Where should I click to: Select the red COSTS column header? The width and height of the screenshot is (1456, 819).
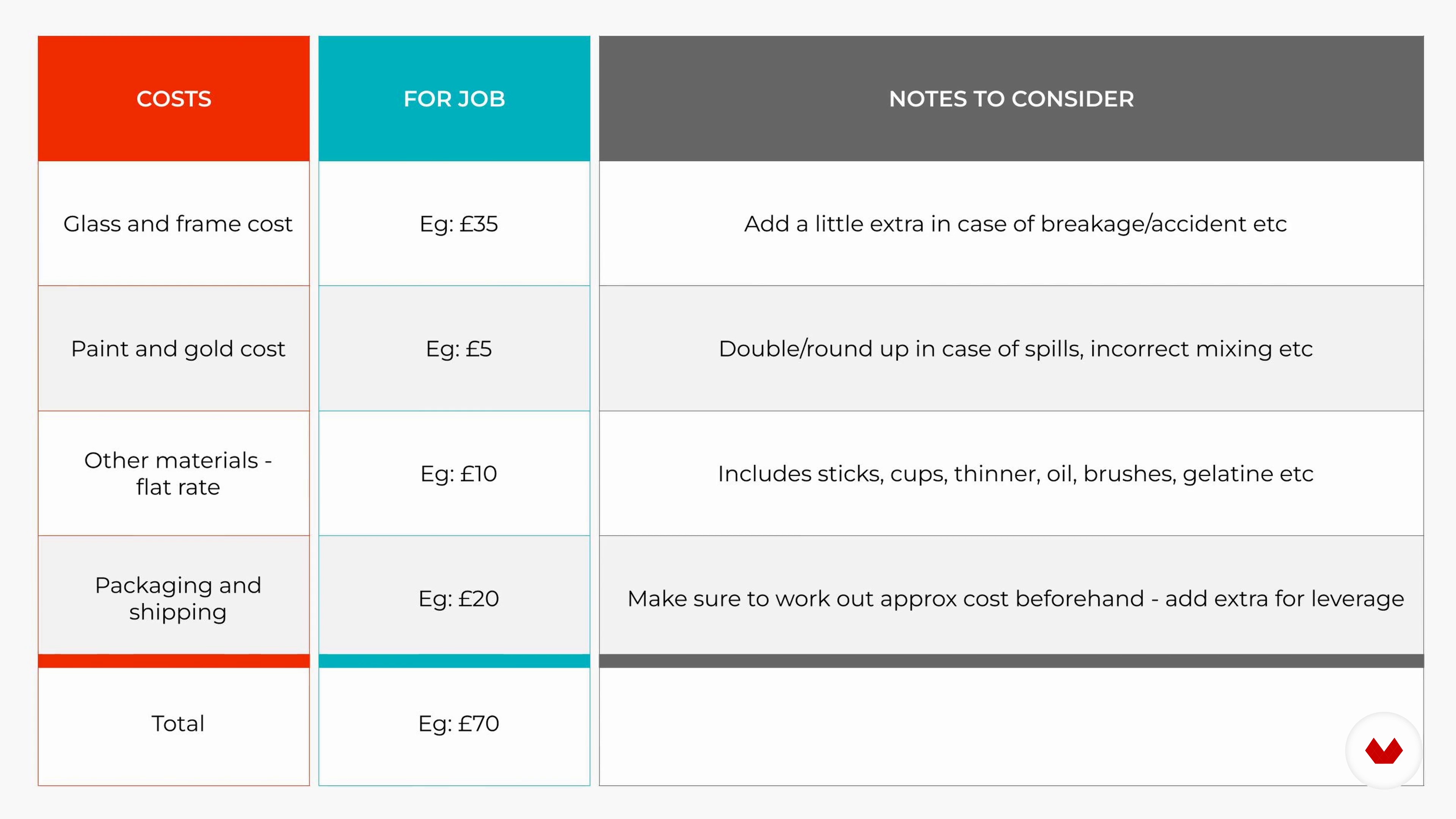point(174,99)
